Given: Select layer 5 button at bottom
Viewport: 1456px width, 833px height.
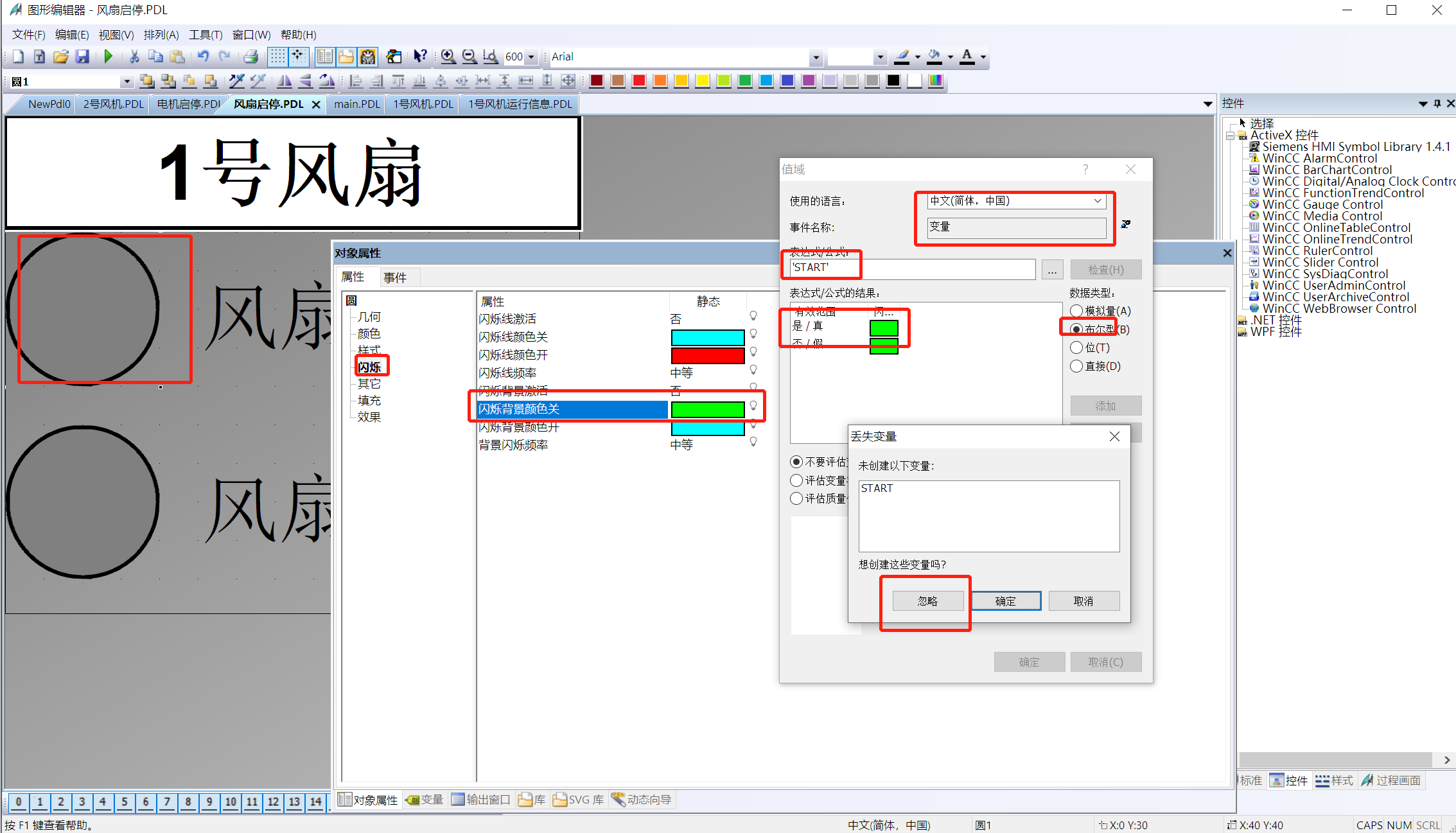Looking at the screenshot, I should coord(125,802).
